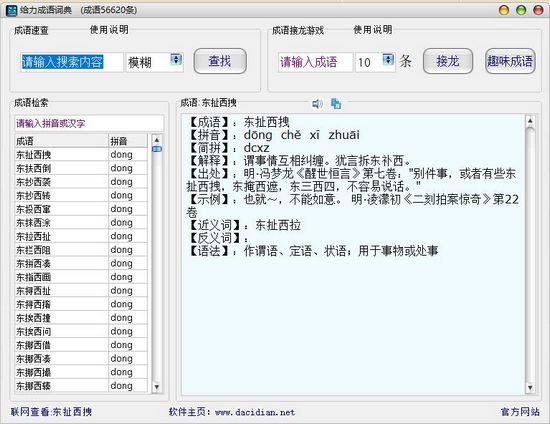Select idiom row 东挪西借
The width and height of the screenshot is (550, 424).
click(x=81, y=345)
